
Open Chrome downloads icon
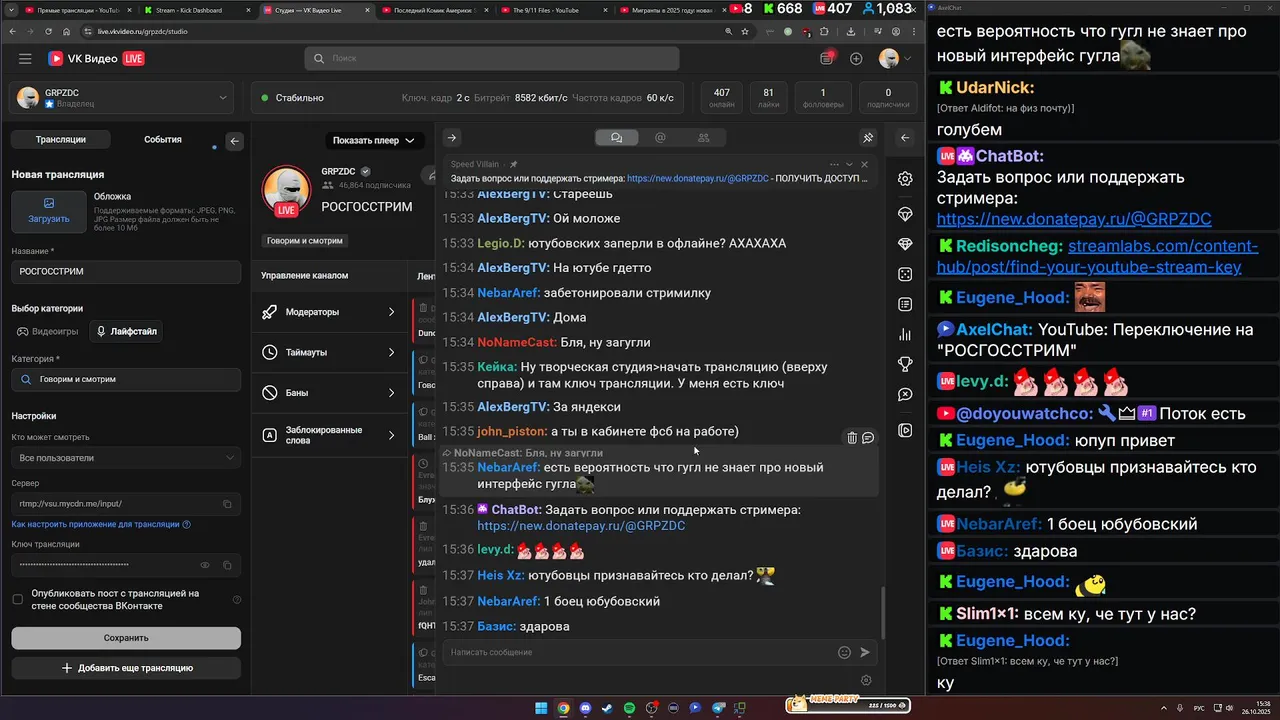(x=850, y=31)
